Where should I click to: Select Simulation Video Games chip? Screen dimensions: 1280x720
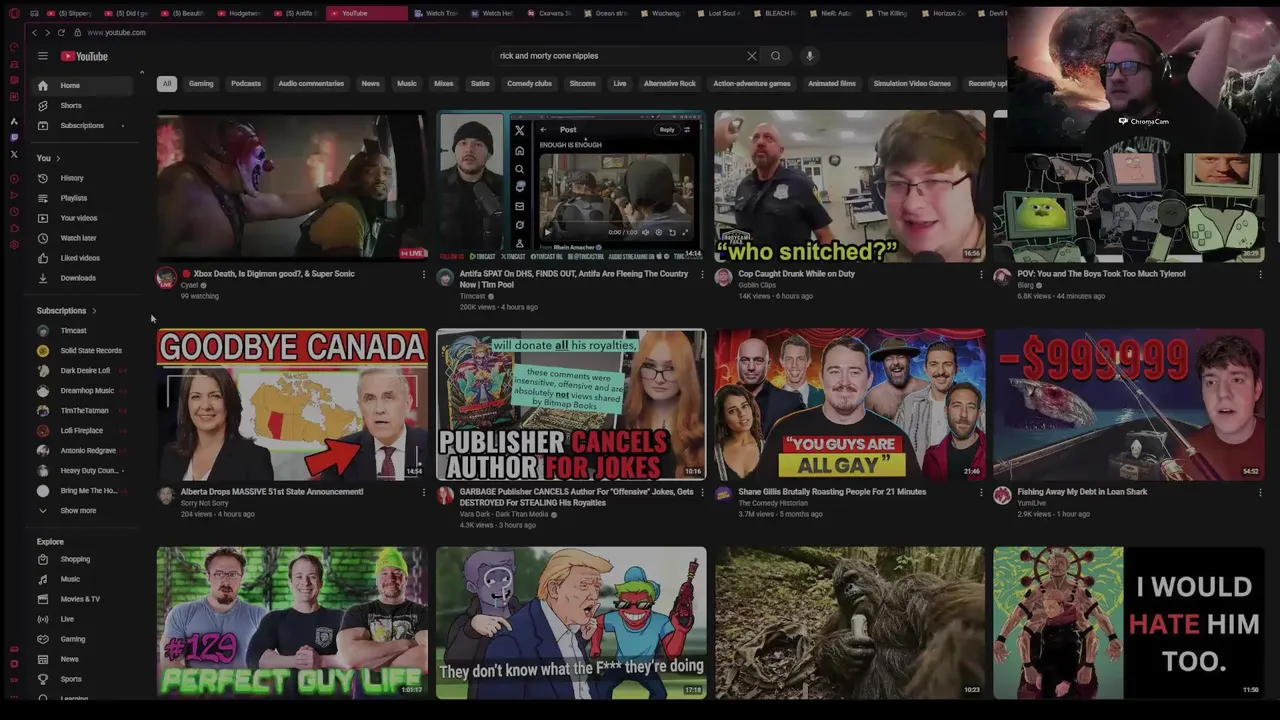[912, 84]
